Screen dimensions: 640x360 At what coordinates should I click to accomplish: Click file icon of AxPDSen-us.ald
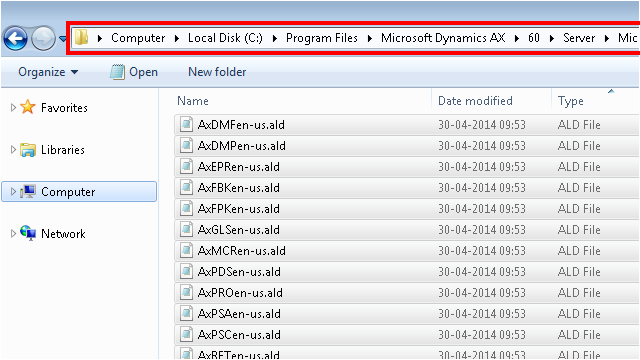186,271
